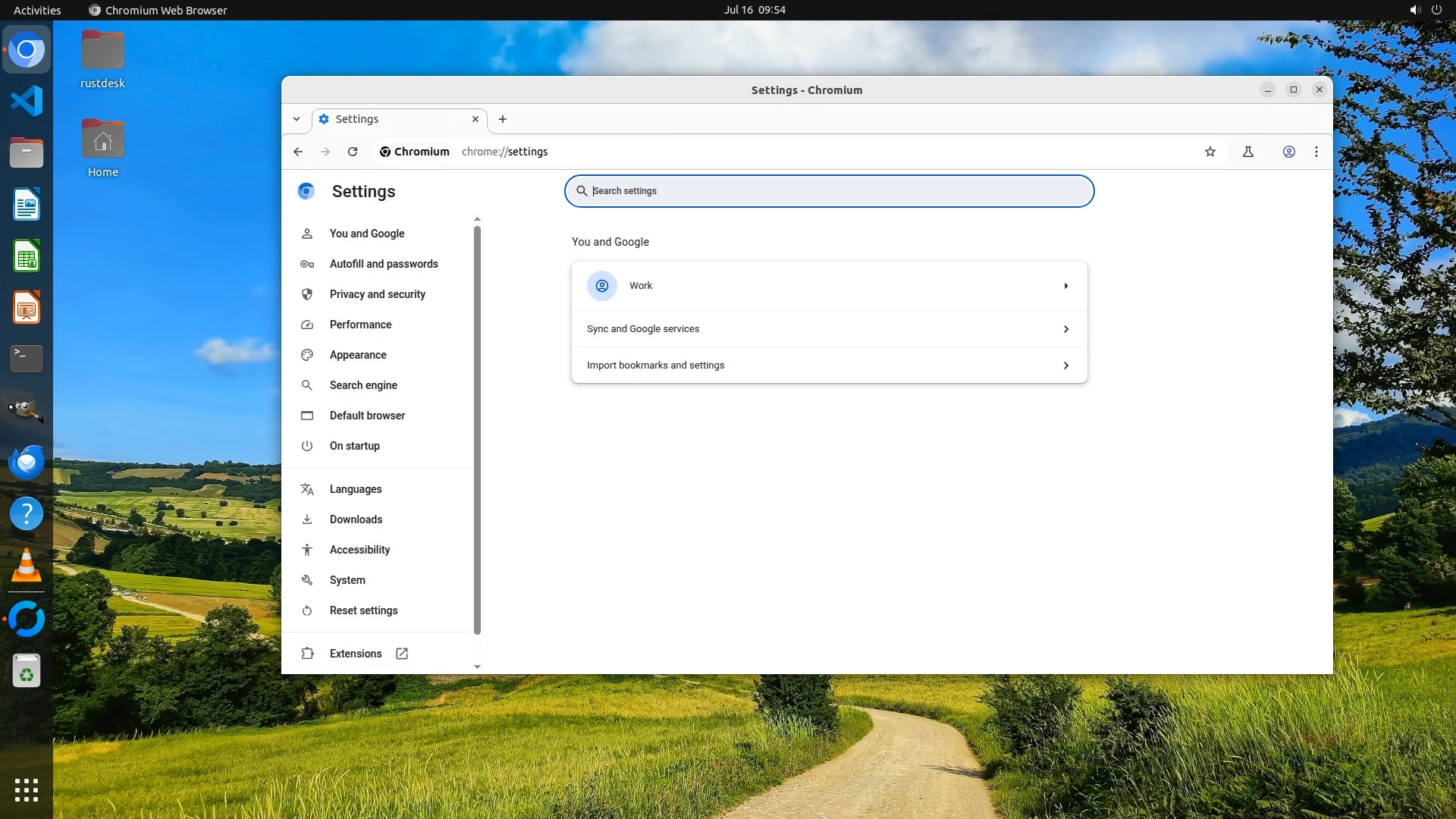
Task: Reload the page with refresh icon
Action: pos(353,152)
